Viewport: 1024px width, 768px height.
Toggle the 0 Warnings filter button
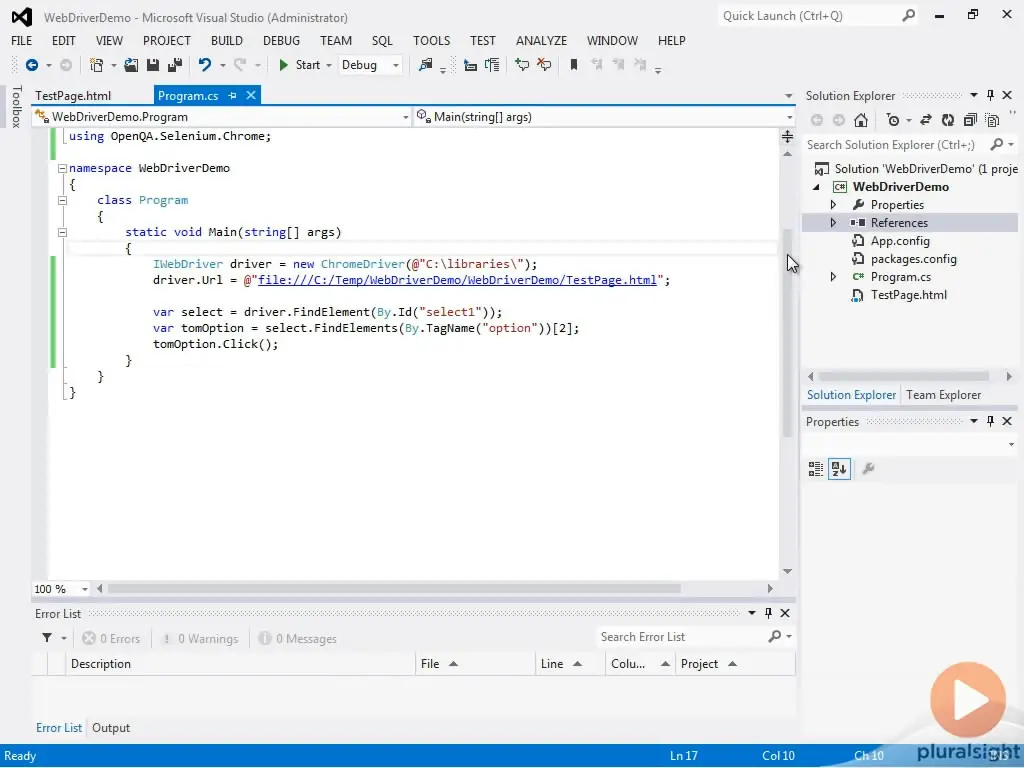tap(200, 639)
